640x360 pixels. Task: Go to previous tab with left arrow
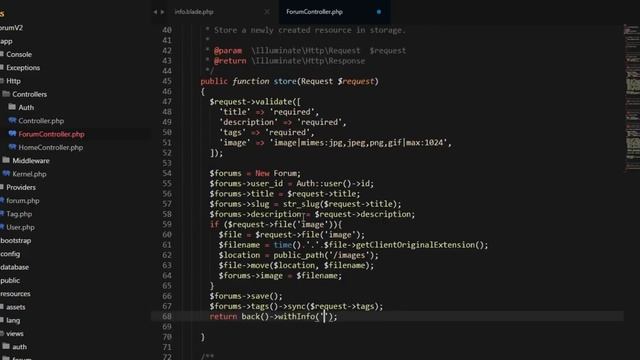point(155,12)
